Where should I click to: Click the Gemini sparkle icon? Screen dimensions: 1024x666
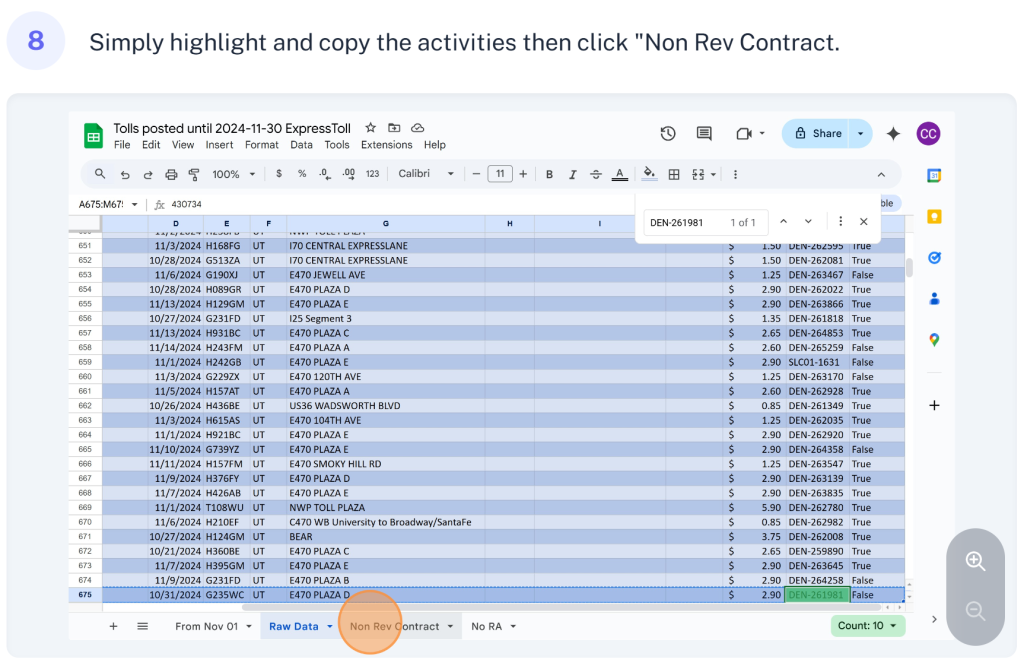[x=893, y=134]
